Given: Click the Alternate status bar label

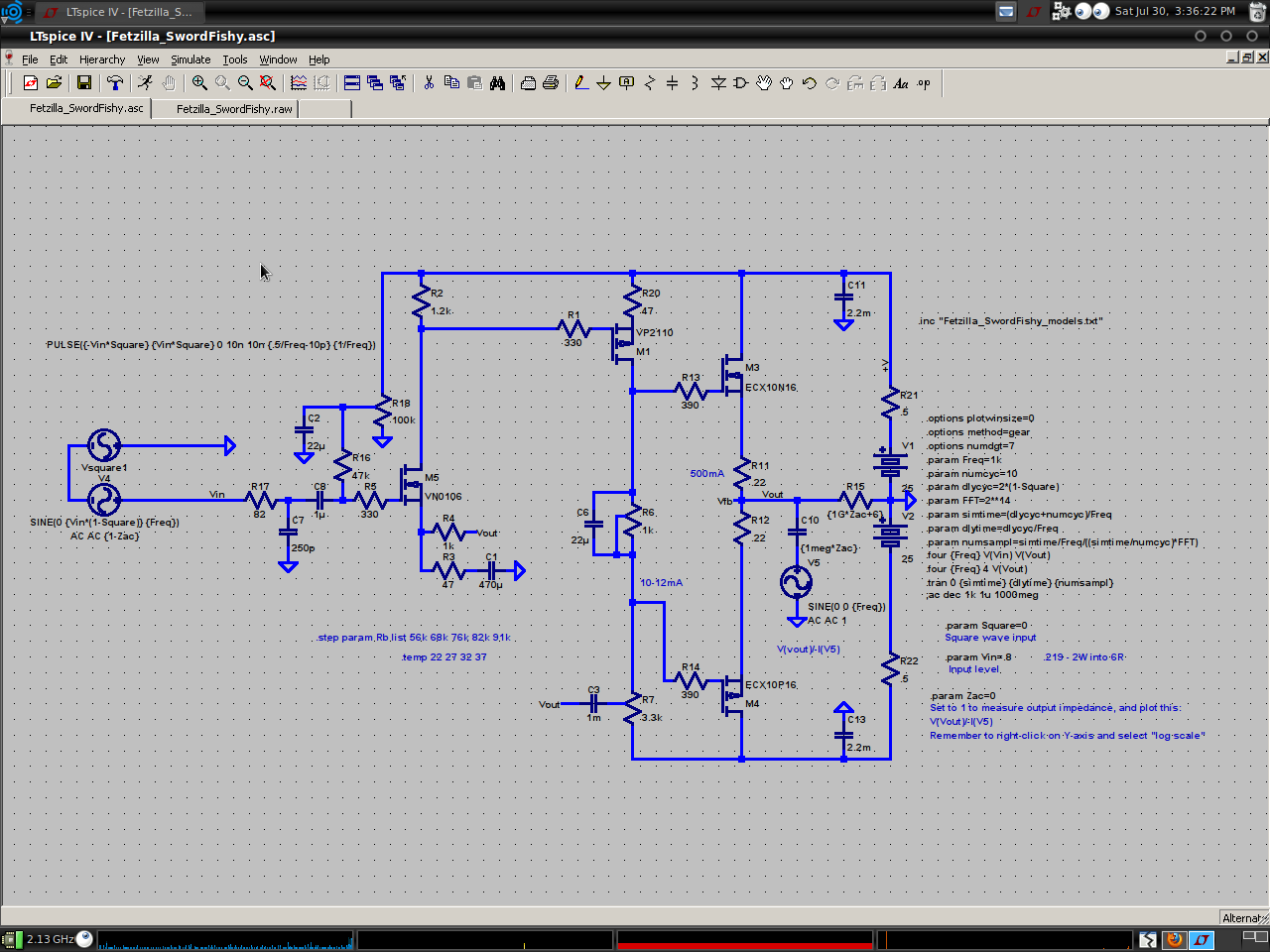Looking at the screenshot, I should (x=1244, y=918).
